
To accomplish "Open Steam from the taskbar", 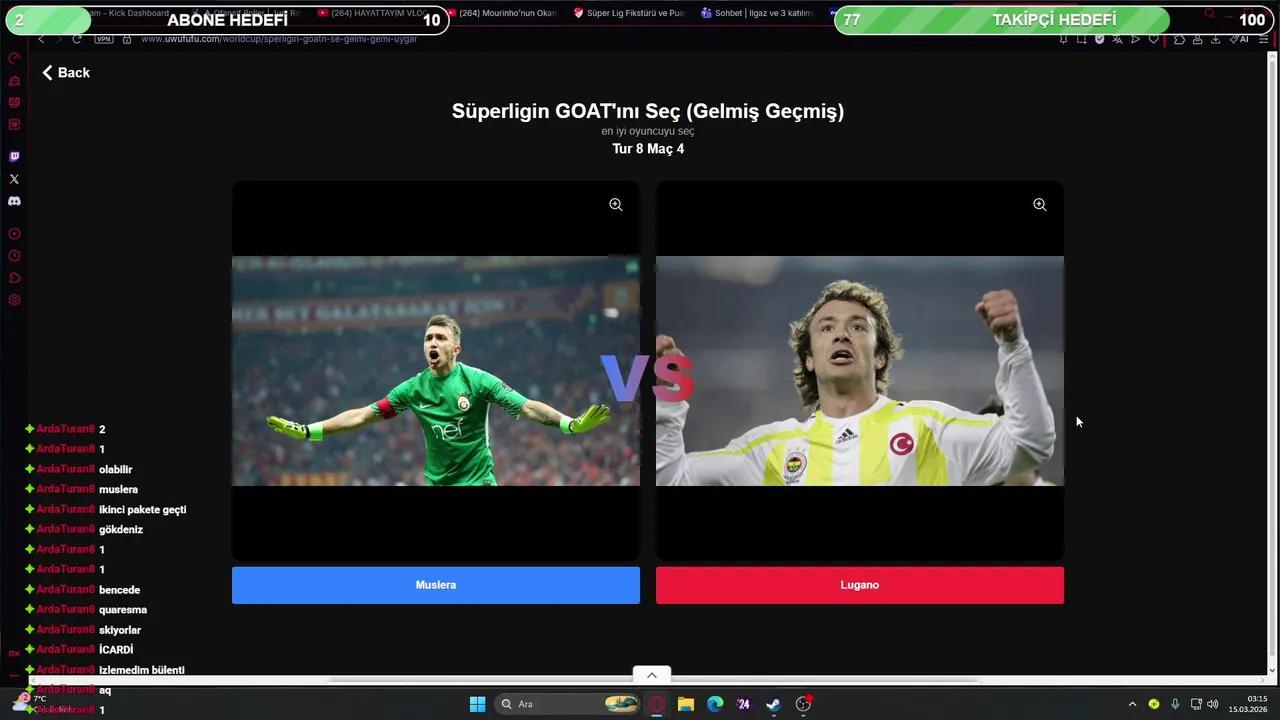I will (773, 704).
